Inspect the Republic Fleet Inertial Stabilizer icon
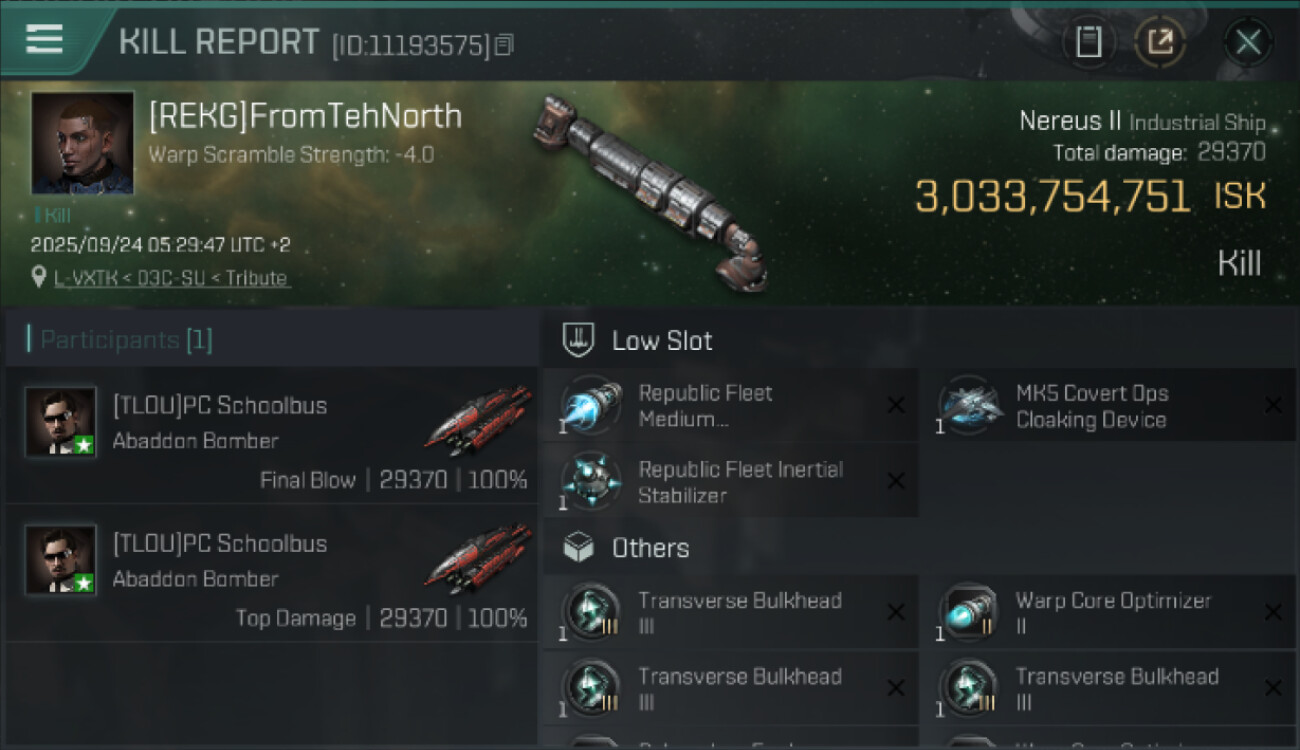The image size is (1300, 750). click(591, 482)
